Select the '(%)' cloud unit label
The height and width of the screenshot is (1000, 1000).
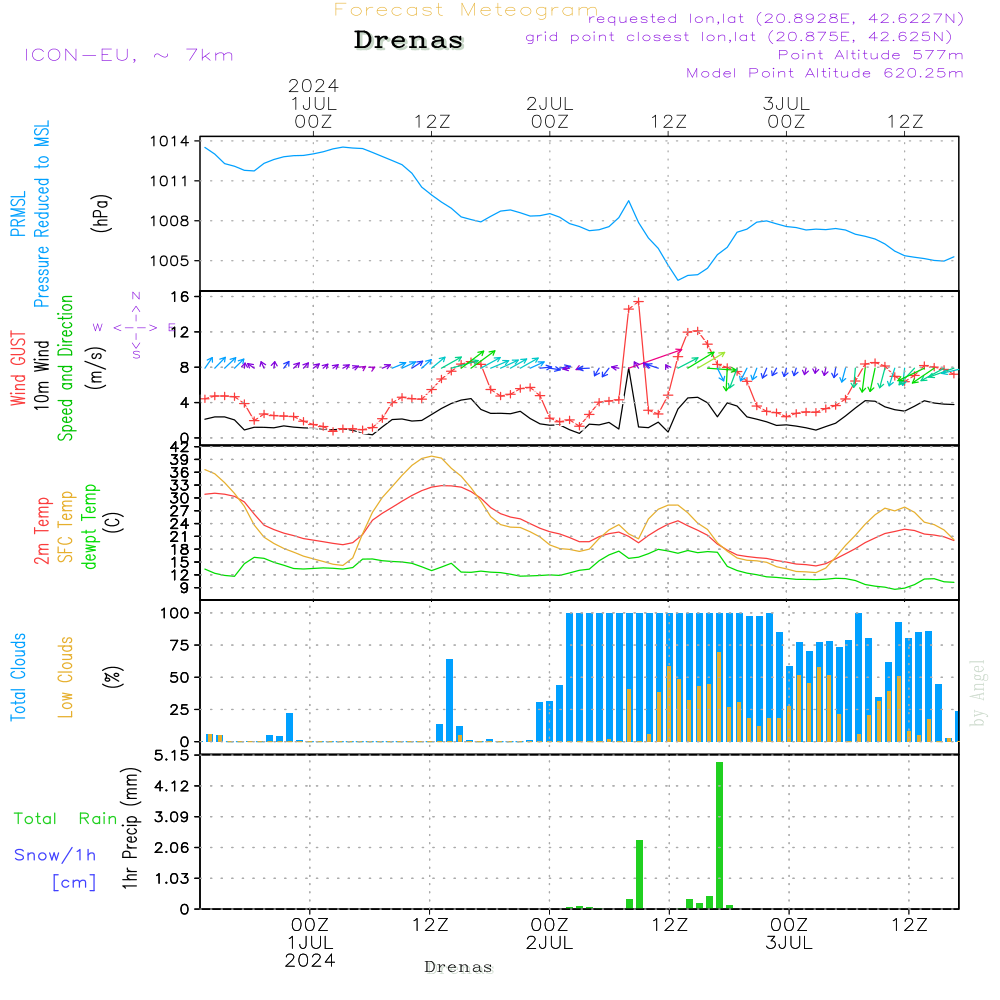(x=113, y=677)
